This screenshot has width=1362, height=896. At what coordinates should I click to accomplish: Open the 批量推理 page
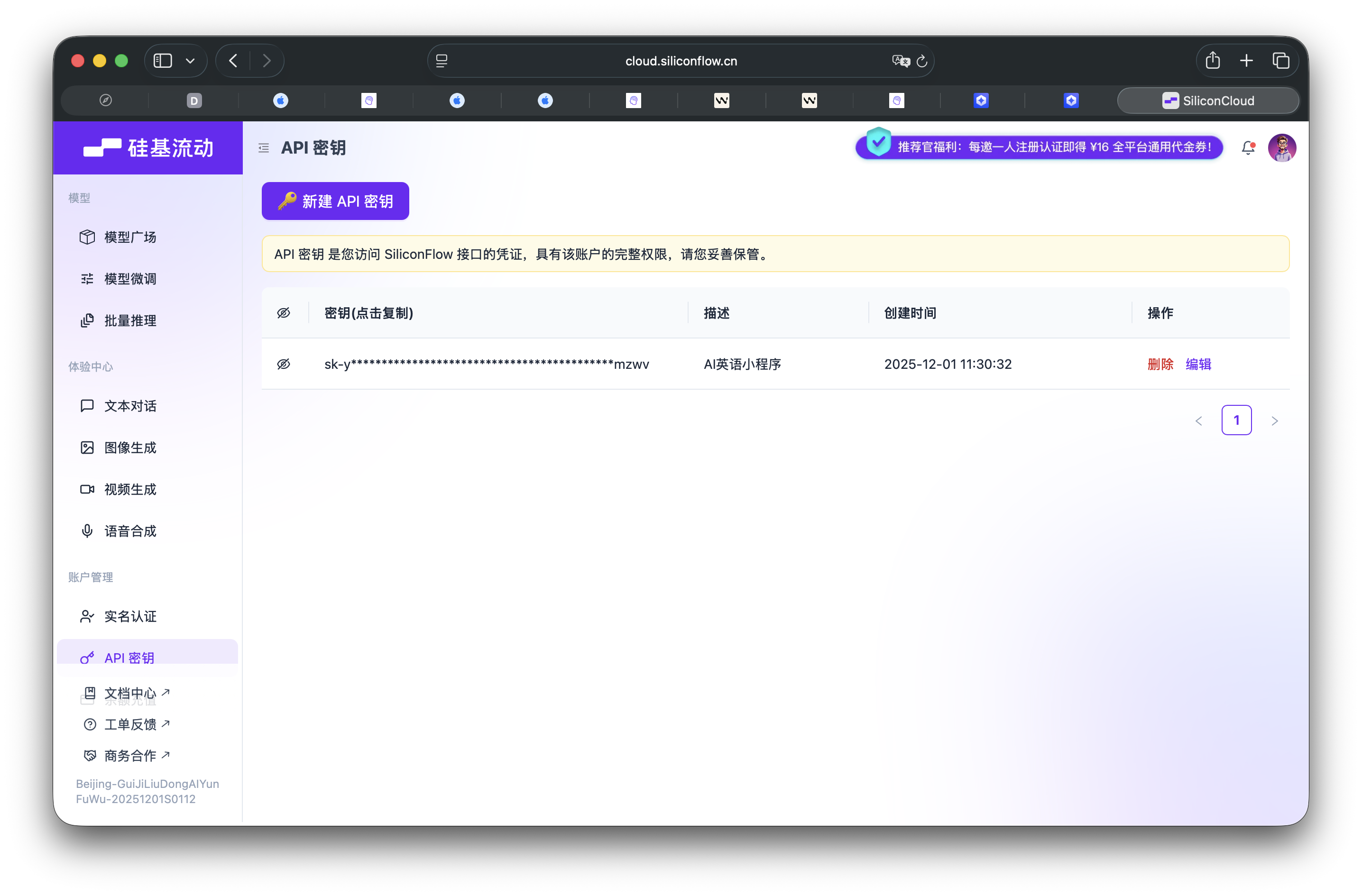[x=130, y=320]
